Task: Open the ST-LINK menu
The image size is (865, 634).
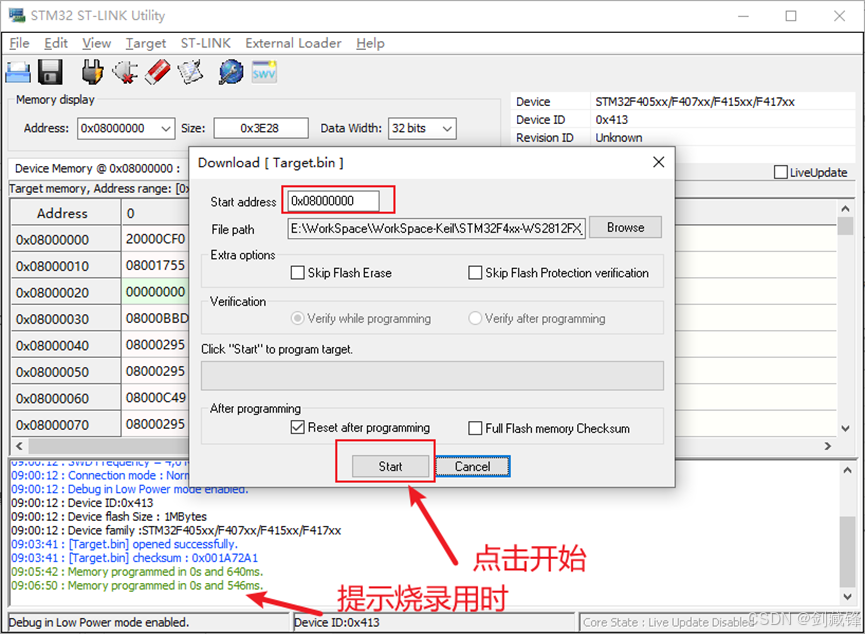Action: (x=206, y=43)
